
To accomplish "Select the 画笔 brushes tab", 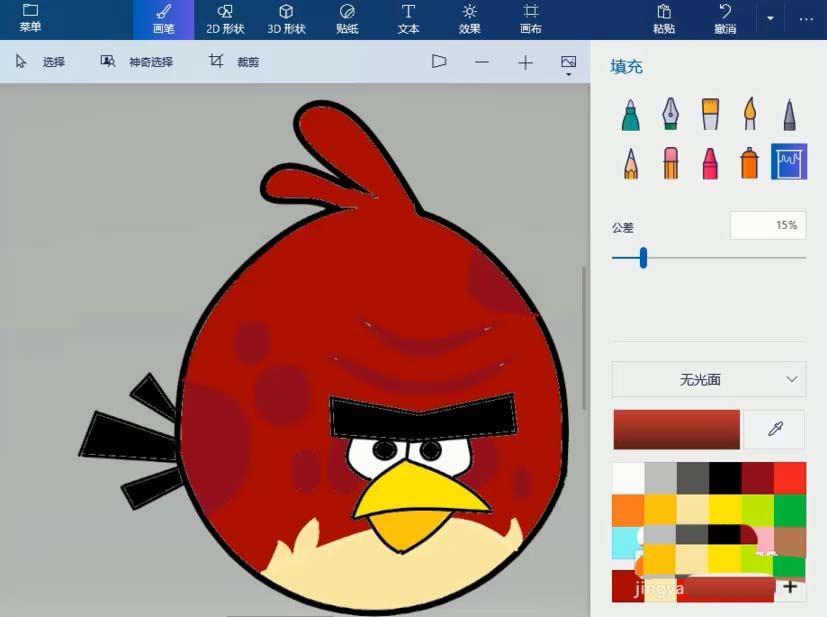I will [x=164, y=20].
